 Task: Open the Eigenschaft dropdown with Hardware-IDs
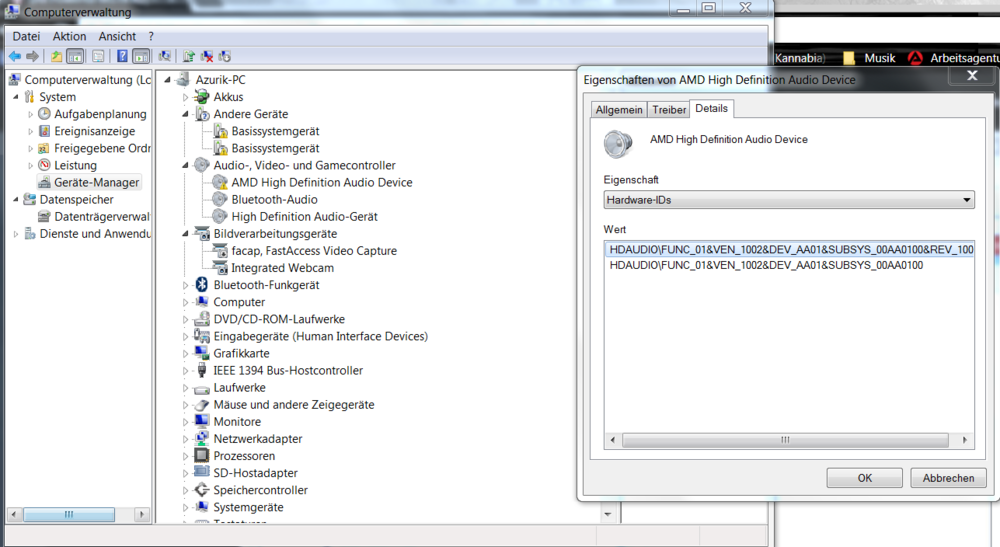[788, 200]
